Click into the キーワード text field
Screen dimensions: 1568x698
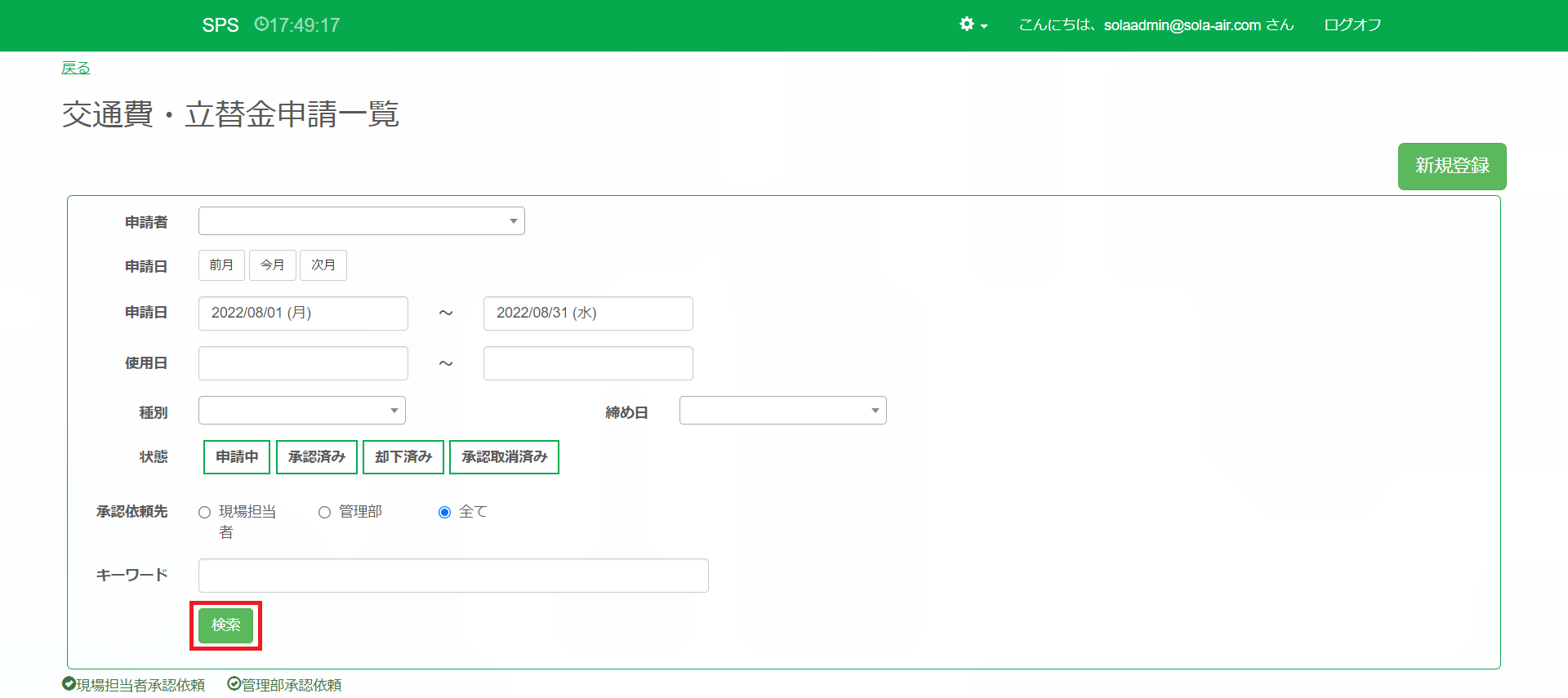point(453,576)
